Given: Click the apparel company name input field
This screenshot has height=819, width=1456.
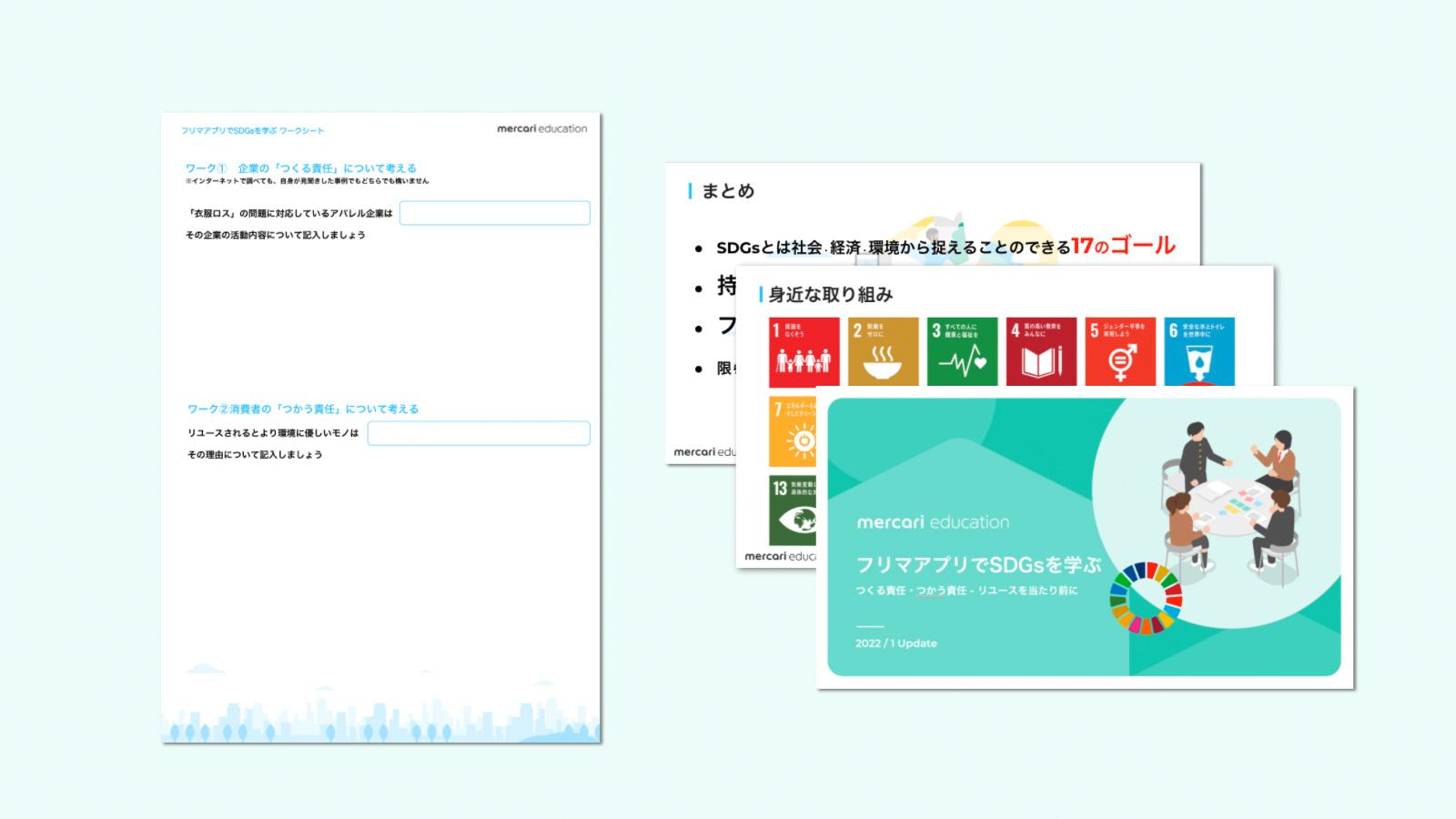Looking at the screenshot, I should [x=495, y=213].
